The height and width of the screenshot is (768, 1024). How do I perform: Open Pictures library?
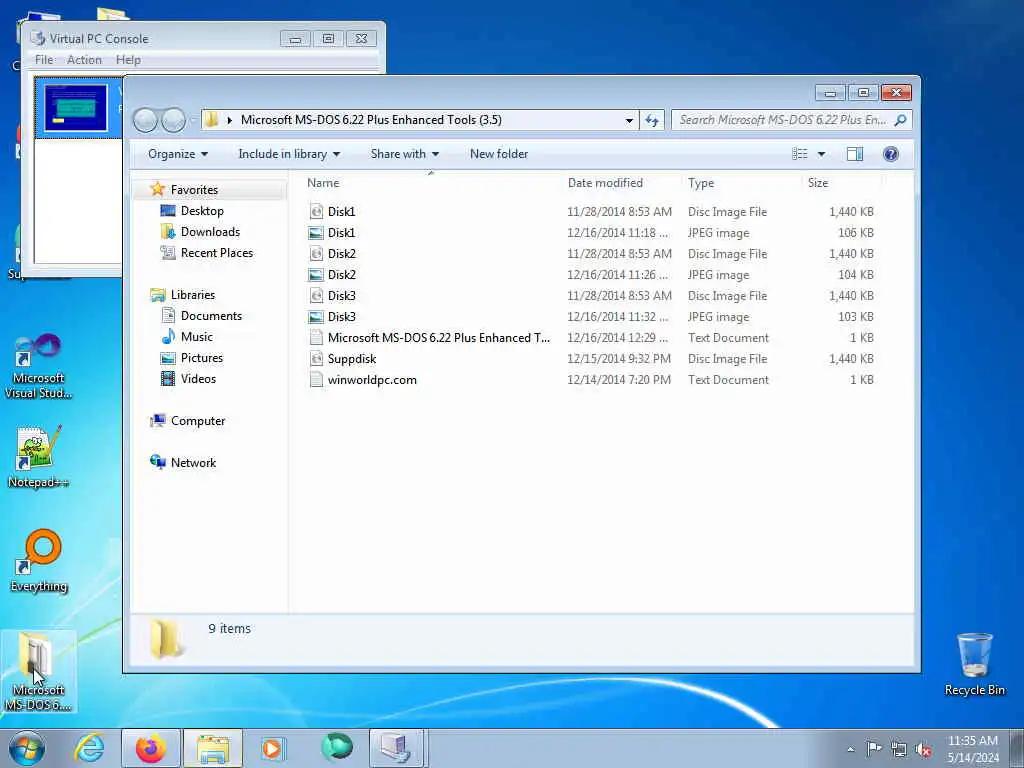[201, 358]
